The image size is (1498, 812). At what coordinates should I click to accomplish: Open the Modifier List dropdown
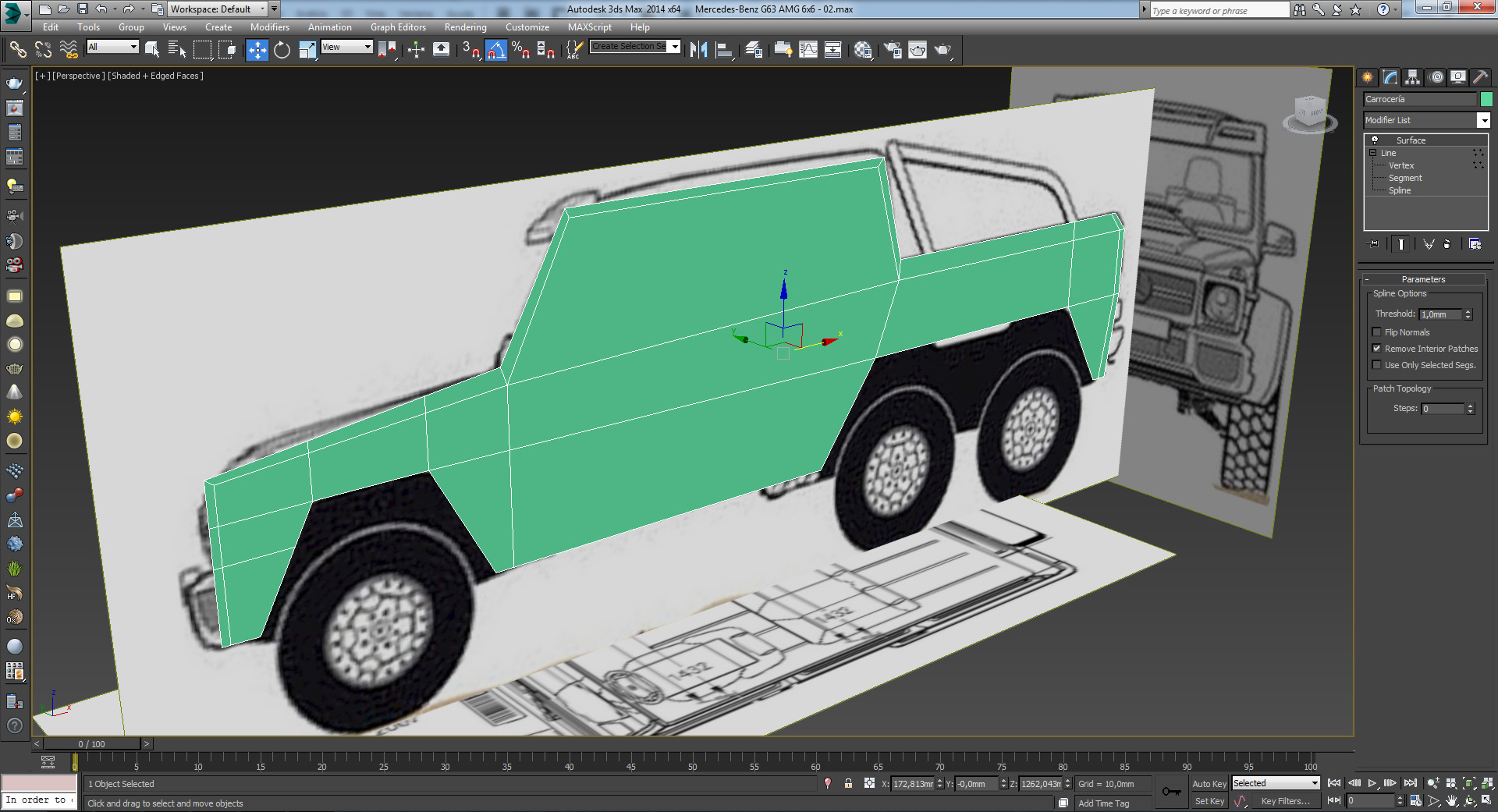click(x=1483, y=120)
